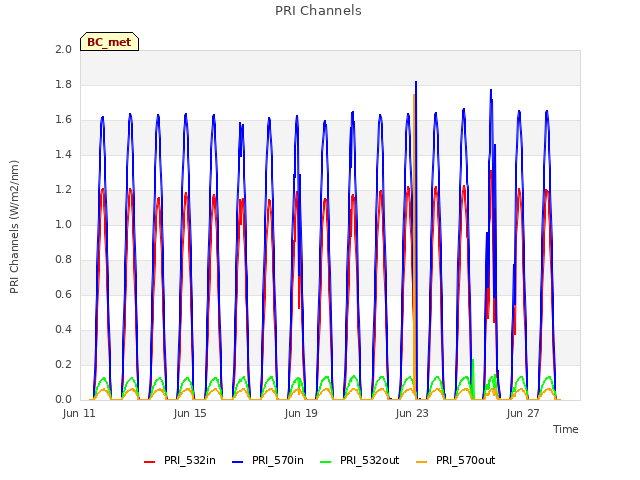
Task: Click the 1.6 y-axis tick label
Action: tap(63, 120)
